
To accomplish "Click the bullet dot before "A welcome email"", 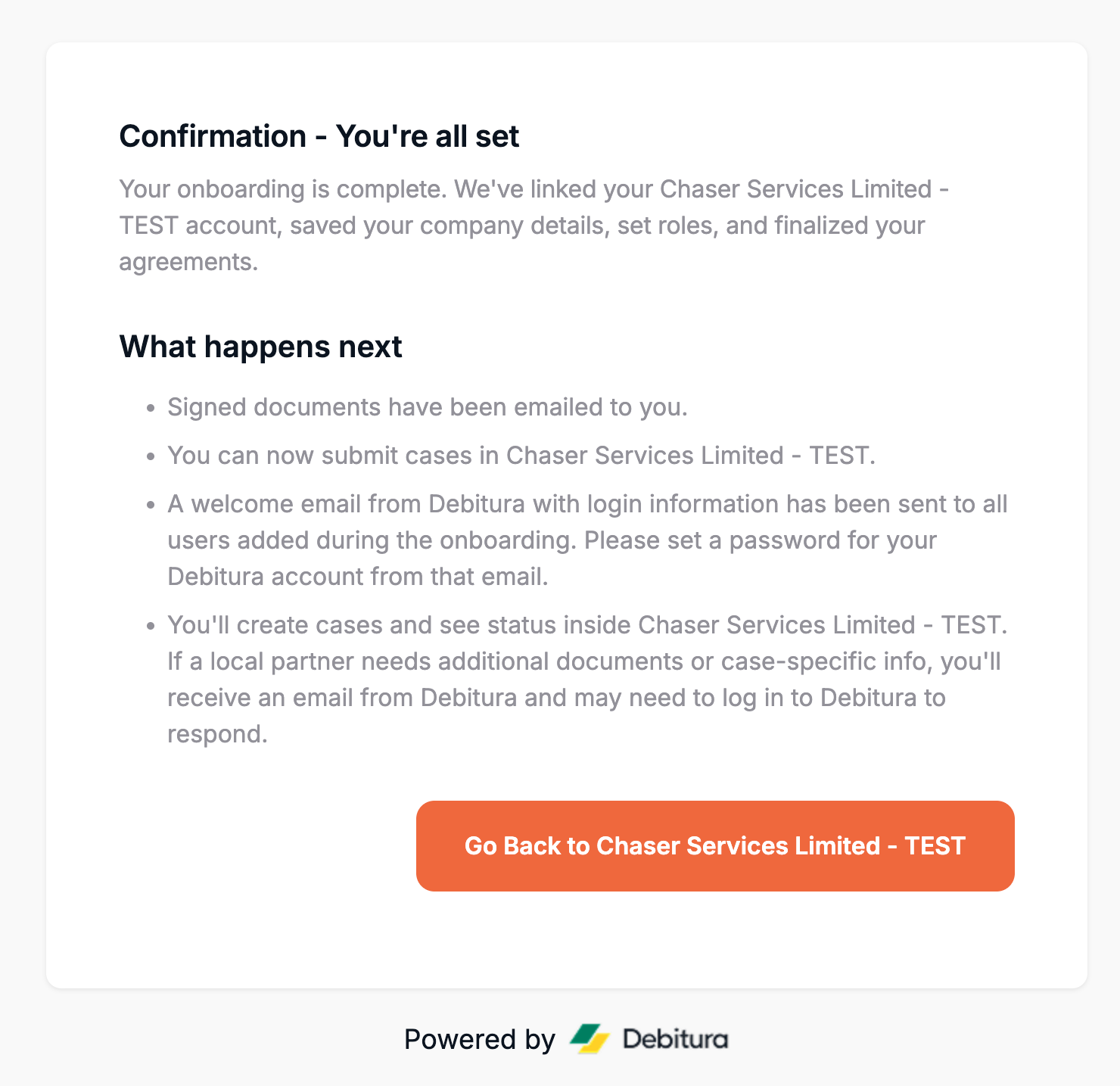I will [x=151, y=506].
